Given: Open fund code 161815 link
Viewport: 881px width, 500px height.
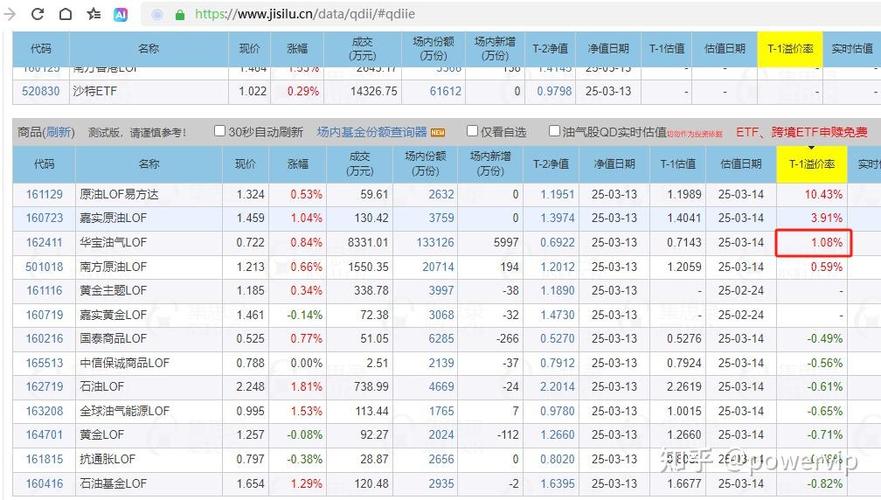Looking at the screenshot, I should (44, 459).
